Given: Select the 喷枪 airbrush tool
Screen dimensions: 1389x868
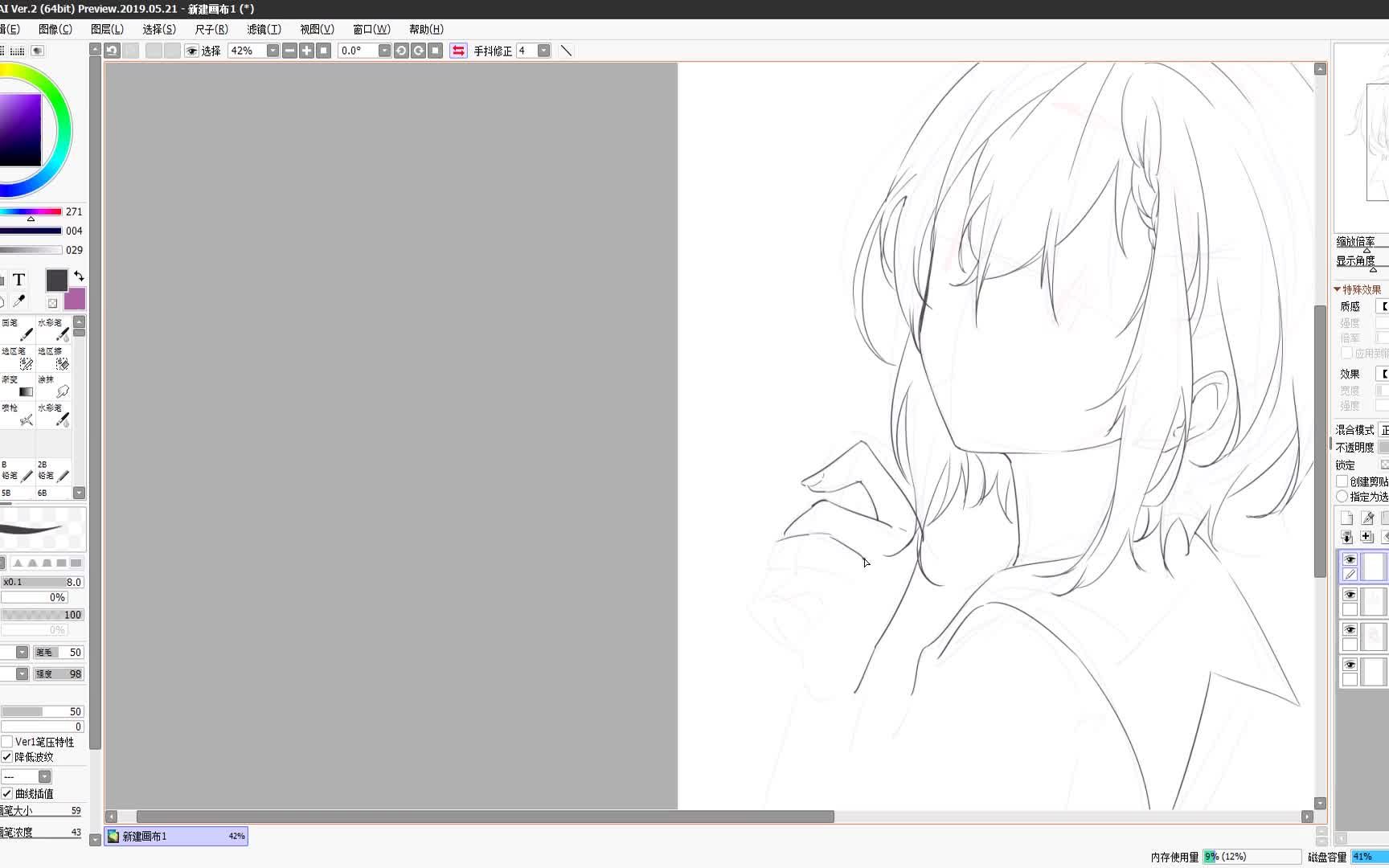Looking at the screenshot, I should coord(17,415).
